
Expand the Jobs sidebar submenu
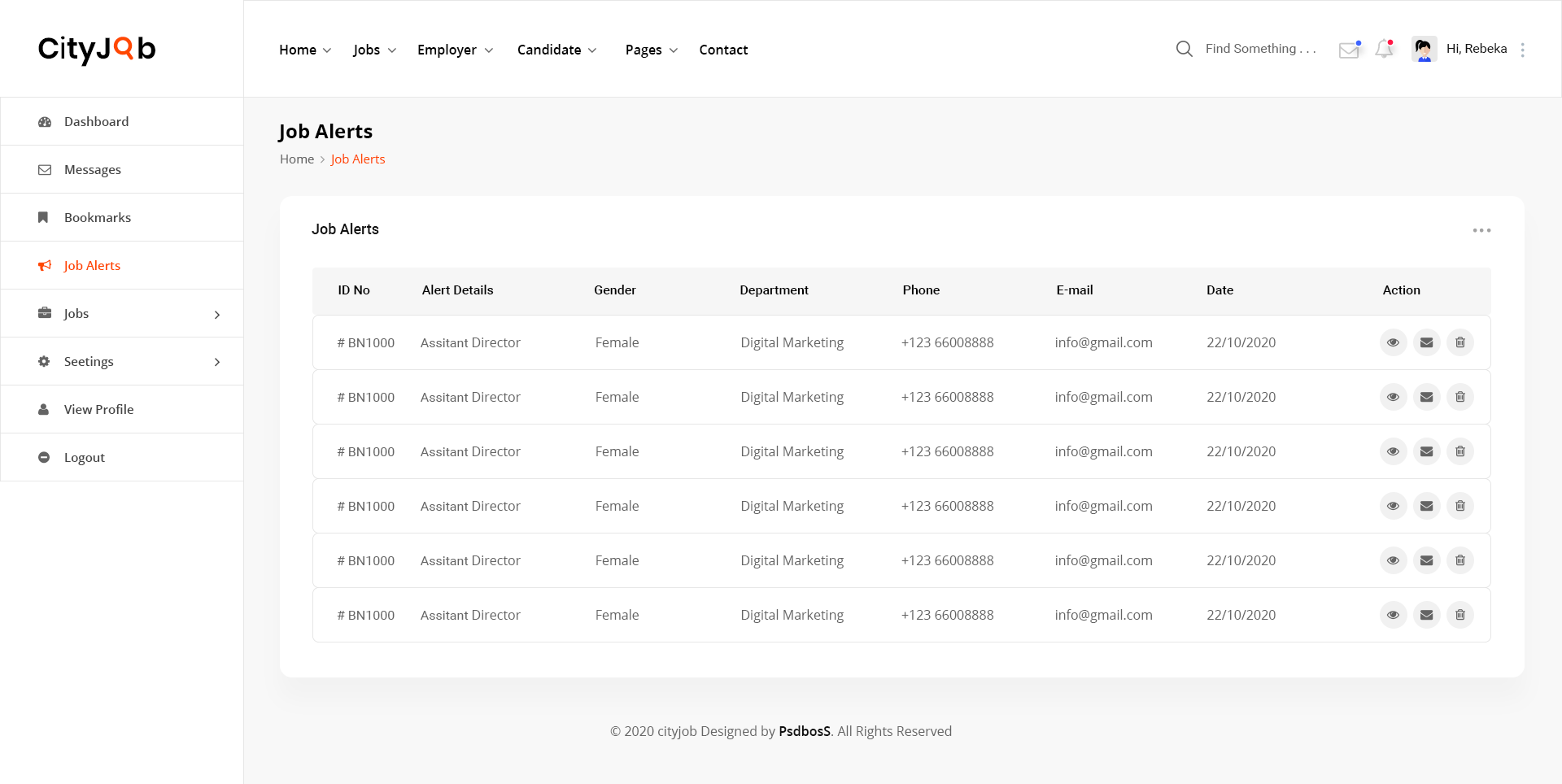tap(216, 314)
